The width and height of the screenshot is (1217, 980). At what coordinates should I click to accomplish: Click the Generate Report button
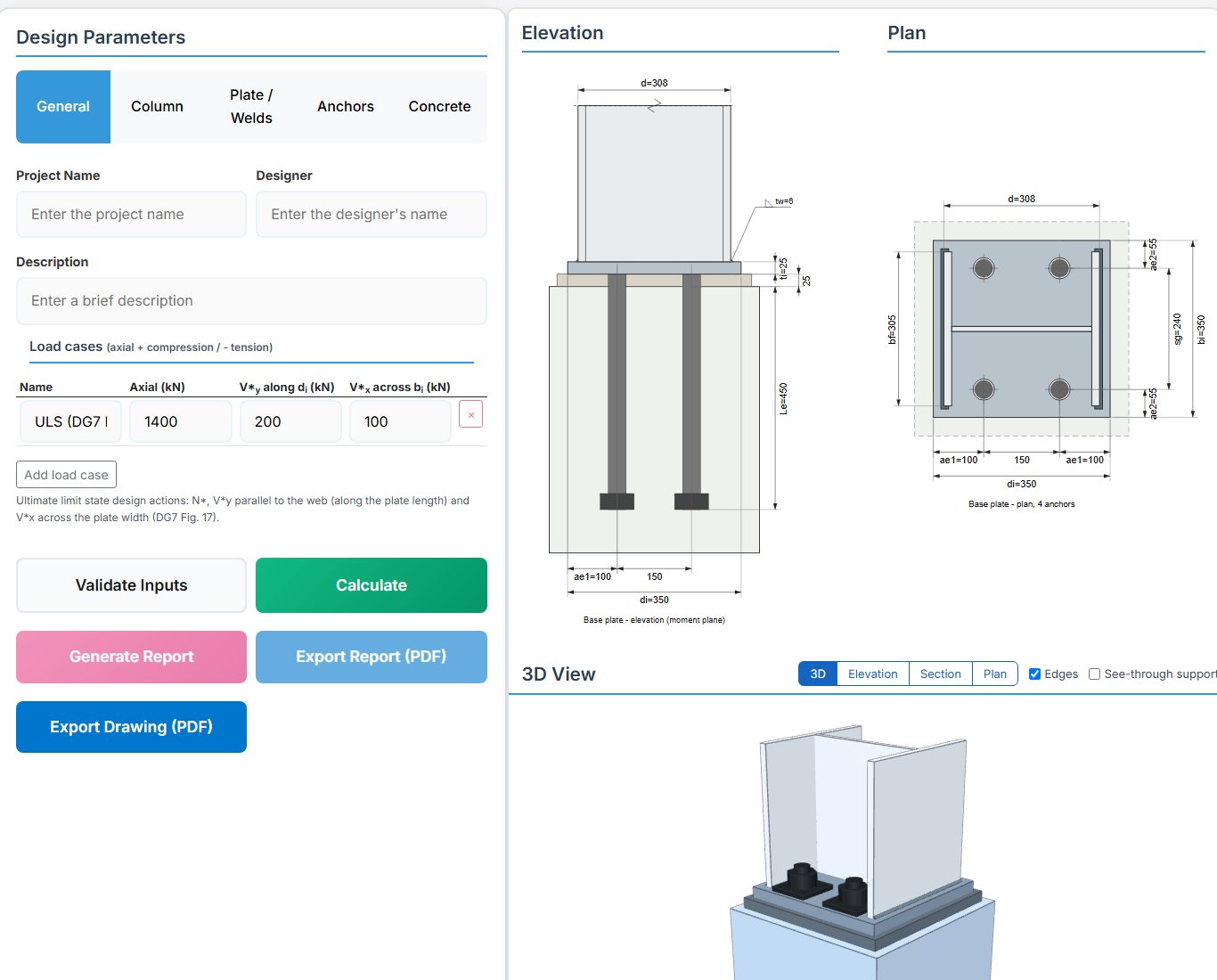pos(131,657)
